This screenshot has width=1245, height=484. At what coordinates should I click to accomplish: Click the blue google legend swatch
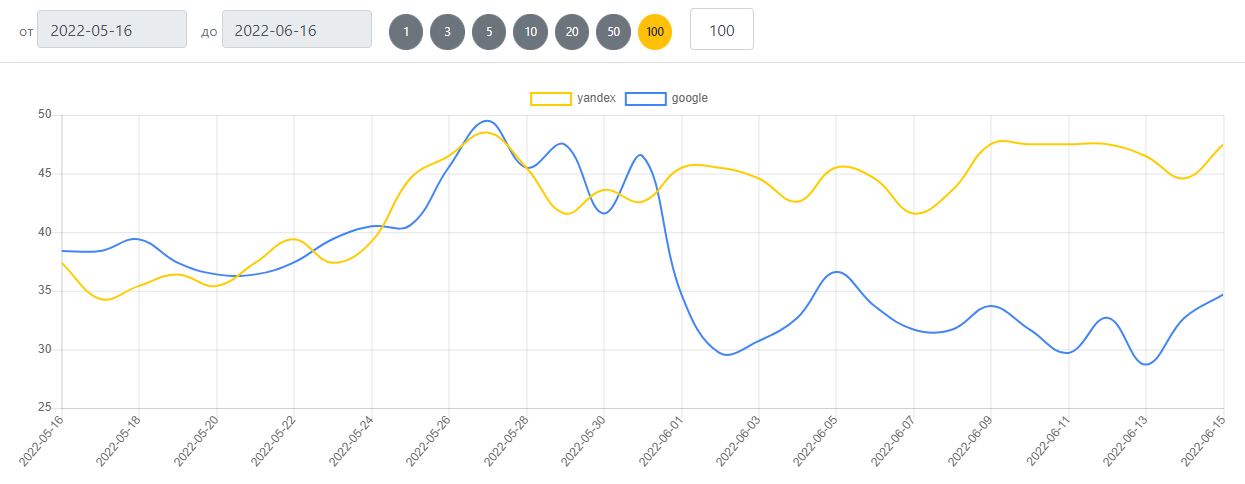(x=645, y=98)
